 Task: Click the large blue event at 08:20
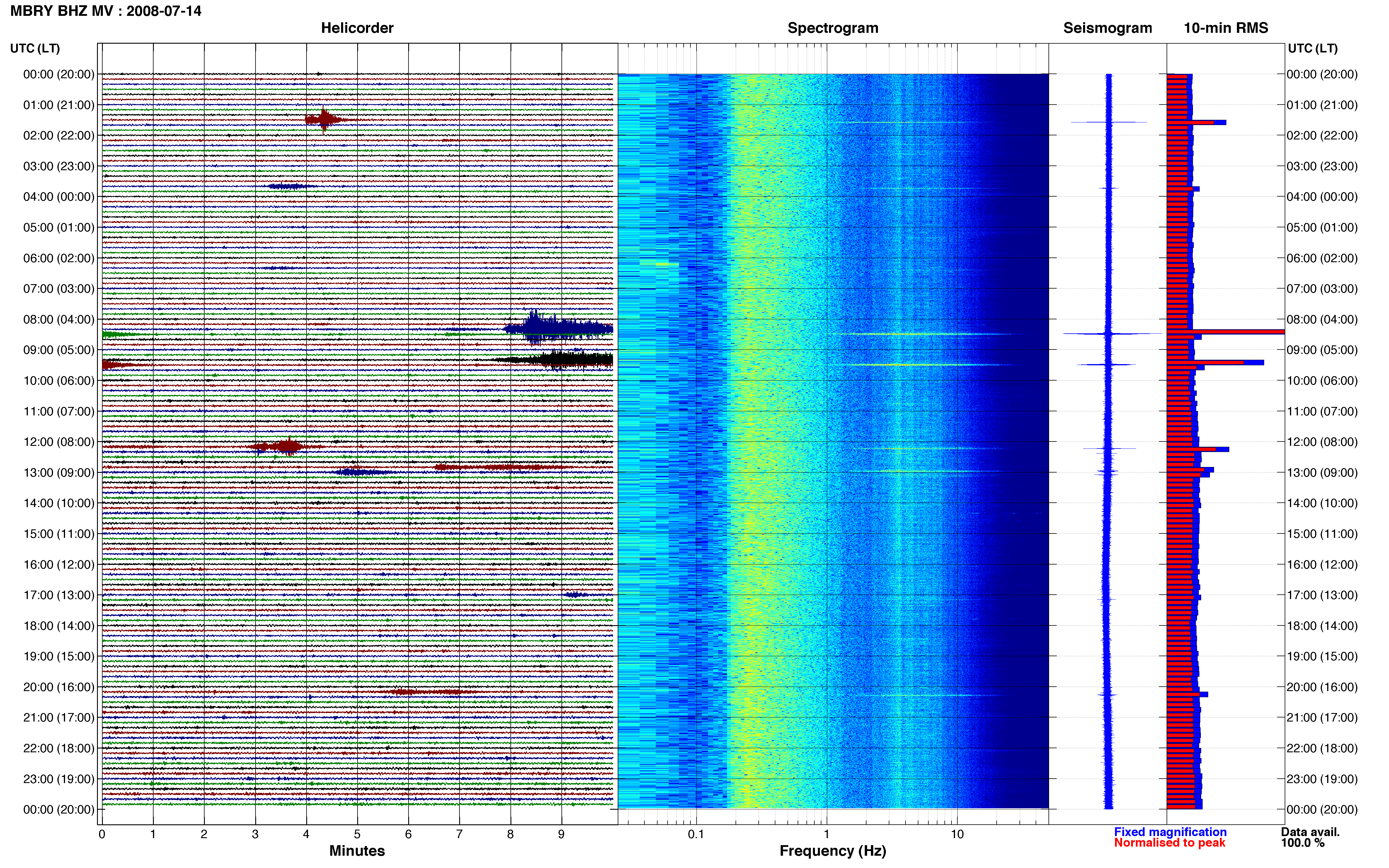click(558, 328)
